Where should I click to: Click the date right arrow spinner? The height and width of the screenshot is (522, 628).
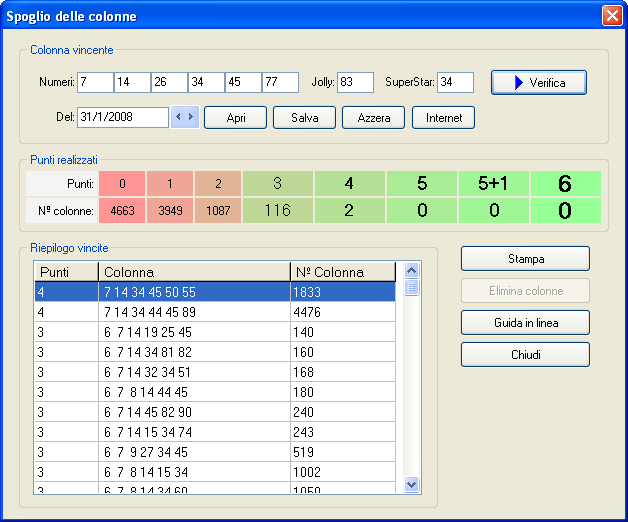[x=191, y=117]
